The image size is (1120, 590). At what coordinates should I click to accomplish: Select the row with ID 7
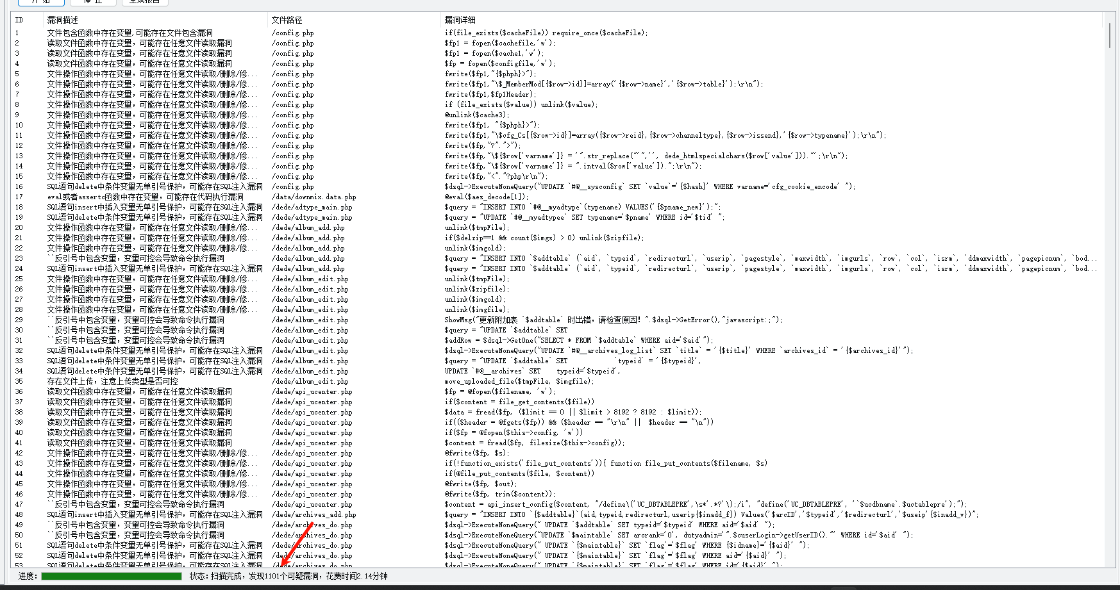tap(557, 94)
